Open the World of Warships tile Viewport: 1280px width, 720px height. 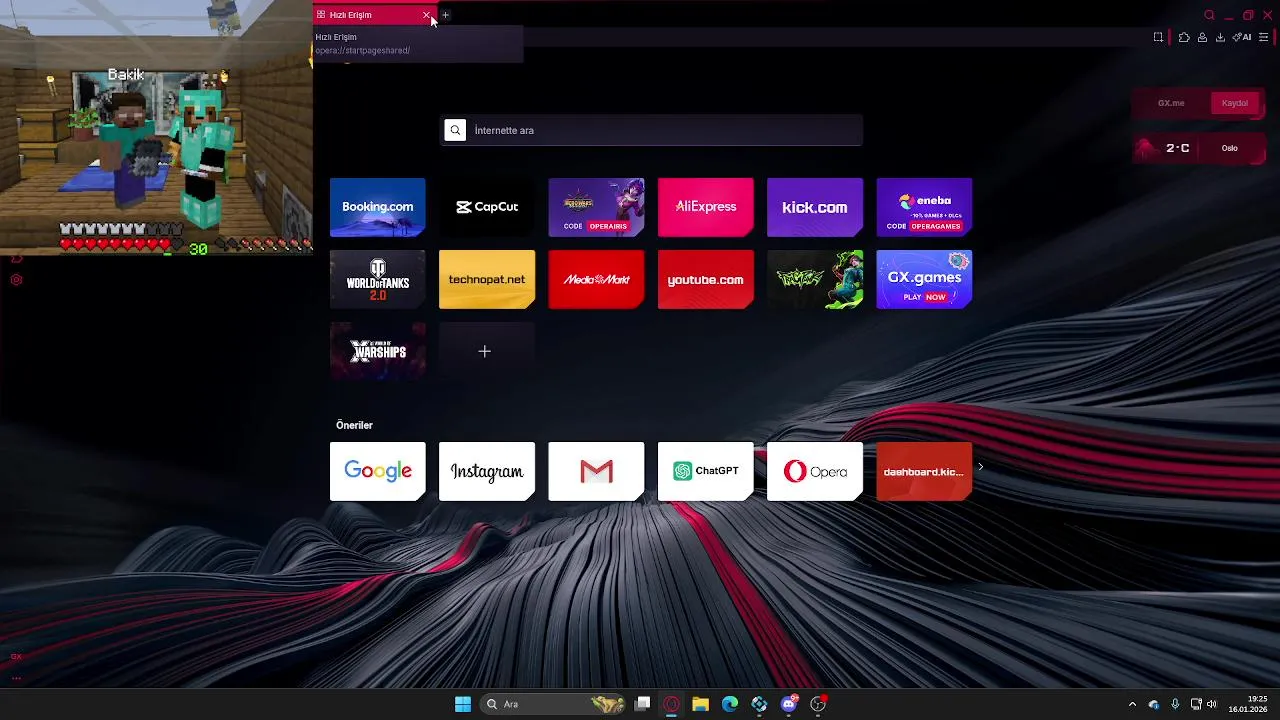[x=377, y=351]
